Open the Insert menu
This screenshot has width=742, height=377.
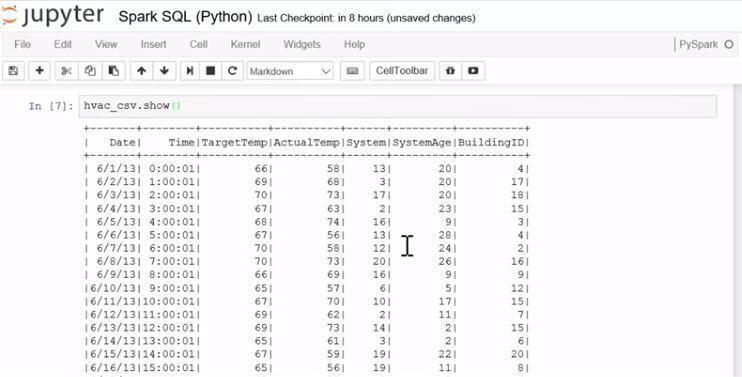coord(153,44)
